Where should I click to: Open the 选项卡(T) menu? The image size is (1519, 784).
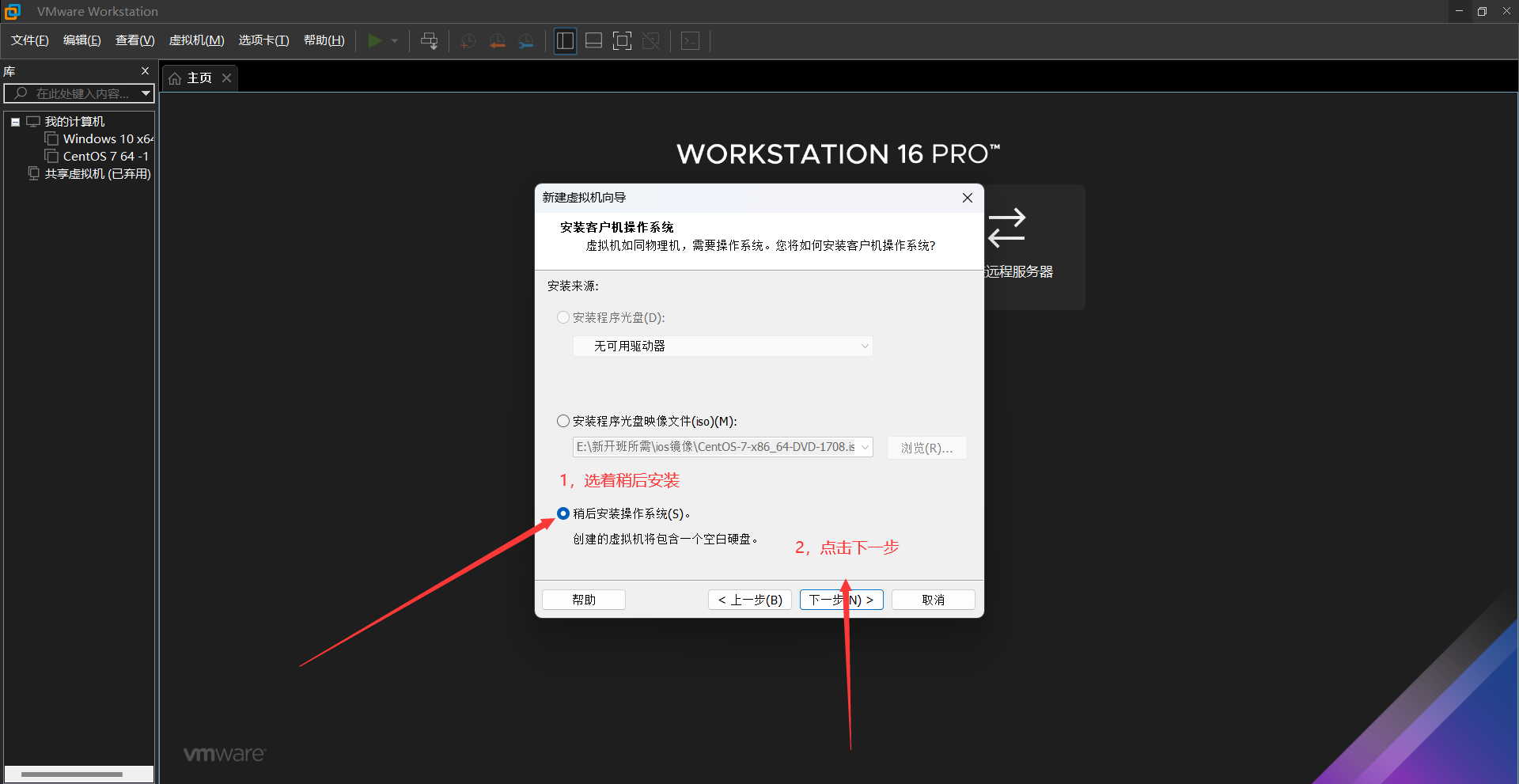pyautogui.click(x=264, y=40)
